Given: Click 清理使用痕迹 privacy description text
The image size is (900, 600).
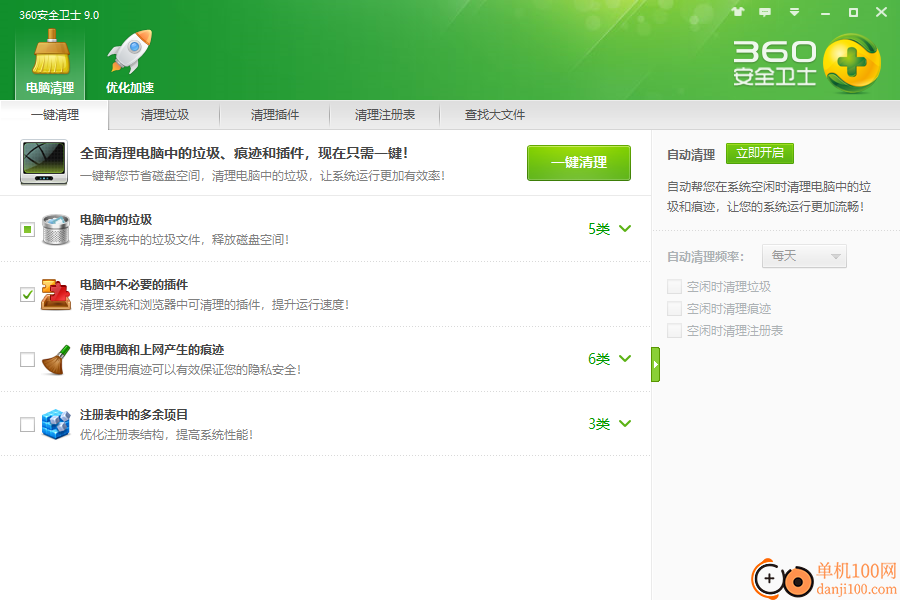Looking at the screenshot, I should click(x=191, y=370).
